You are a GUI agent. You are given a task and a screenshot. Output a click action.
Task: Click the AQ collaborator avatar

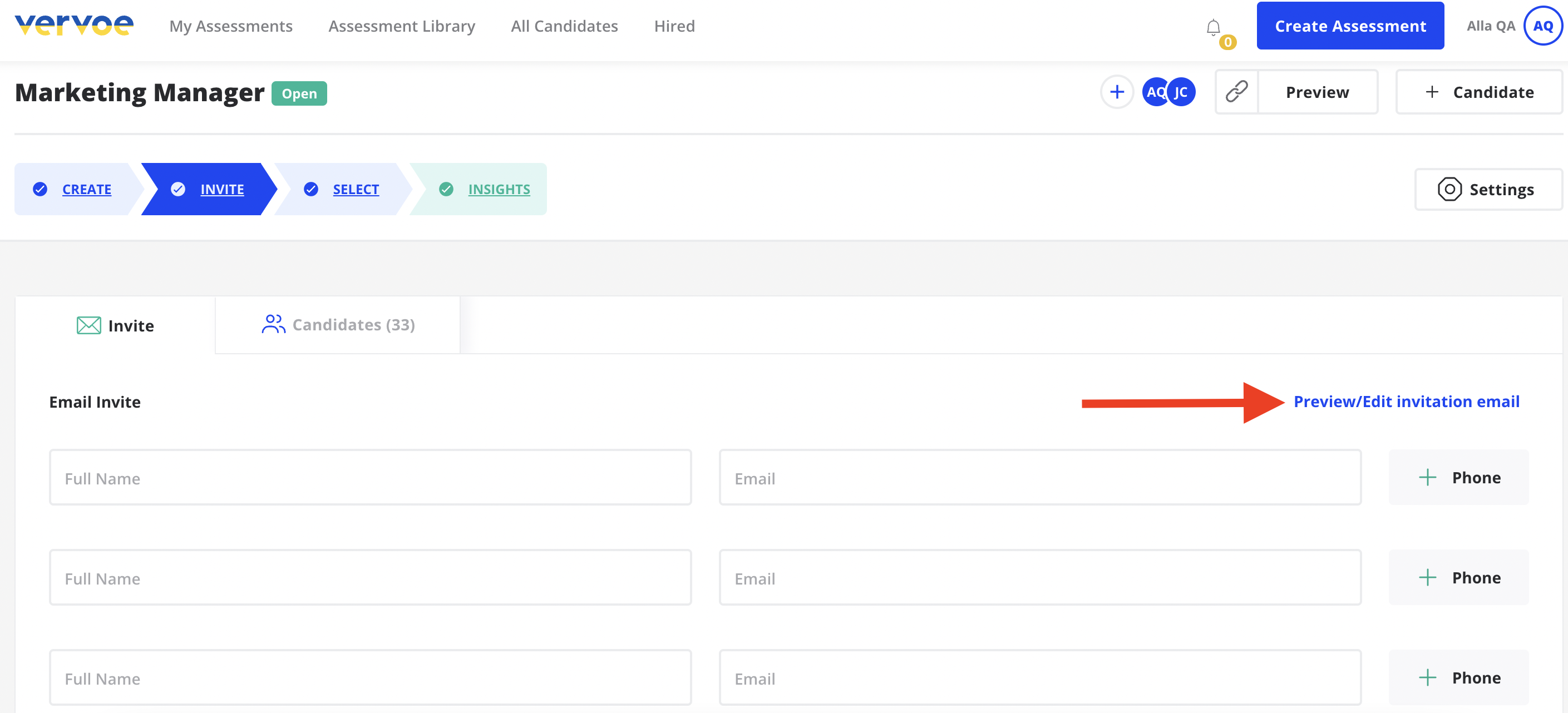click(1154, 92)
